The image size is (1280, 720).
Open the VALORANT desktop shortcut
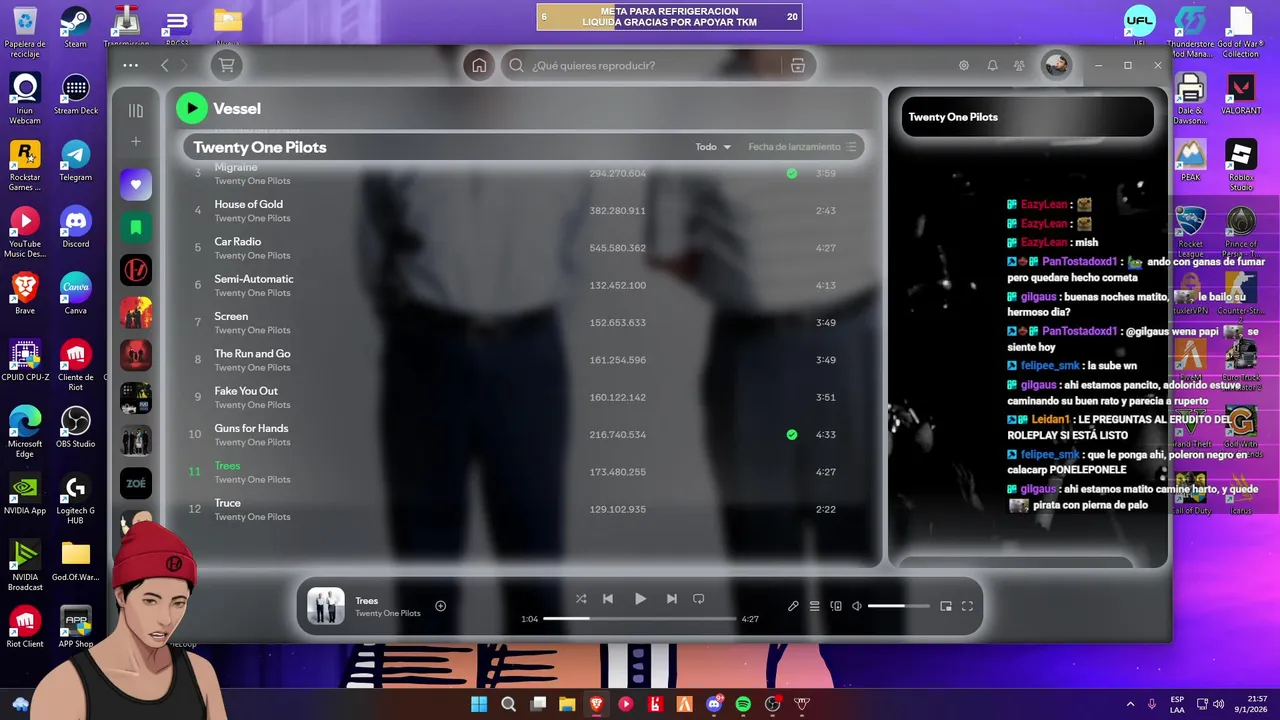click(1241, 95)
